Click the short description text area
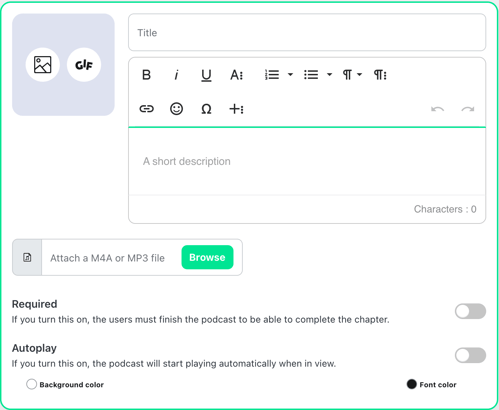Viewport: 499px width, 410px height. tap(307, 161)
